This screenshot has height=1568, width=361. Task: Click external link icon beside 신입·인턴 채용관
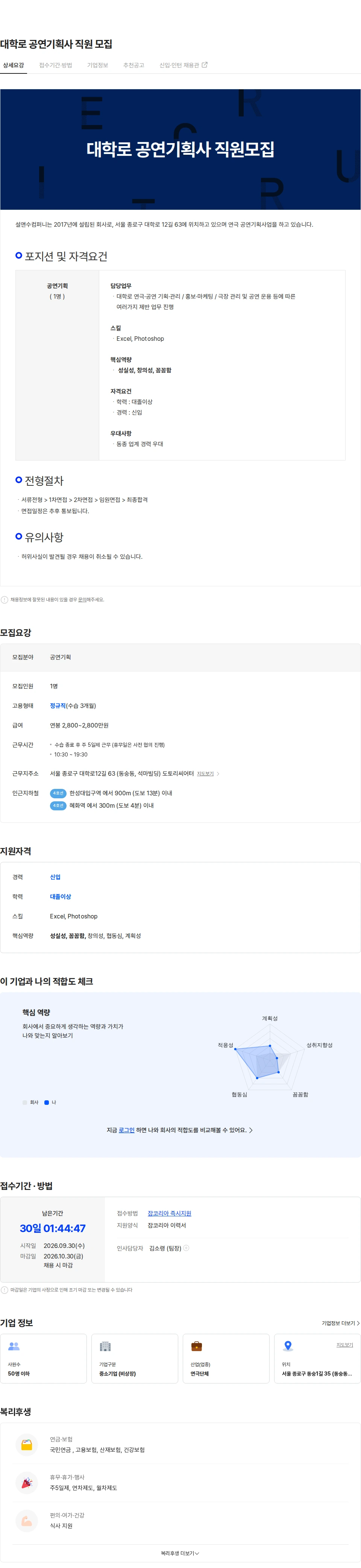[204, 64]
